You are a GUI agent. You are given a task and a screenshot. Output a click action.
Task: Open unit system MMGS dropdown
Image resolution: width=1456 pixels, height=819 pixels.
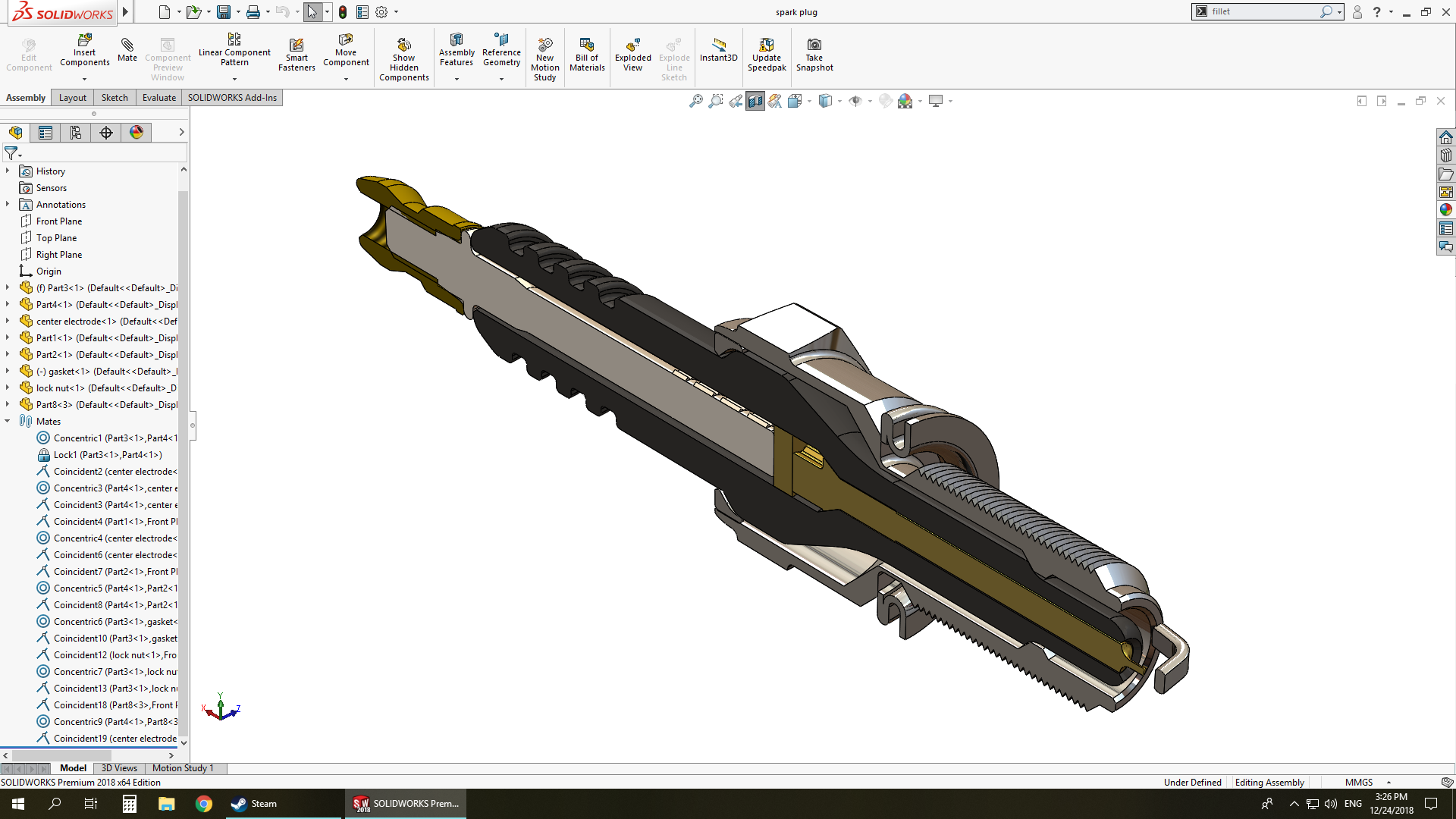point(1389,782)
